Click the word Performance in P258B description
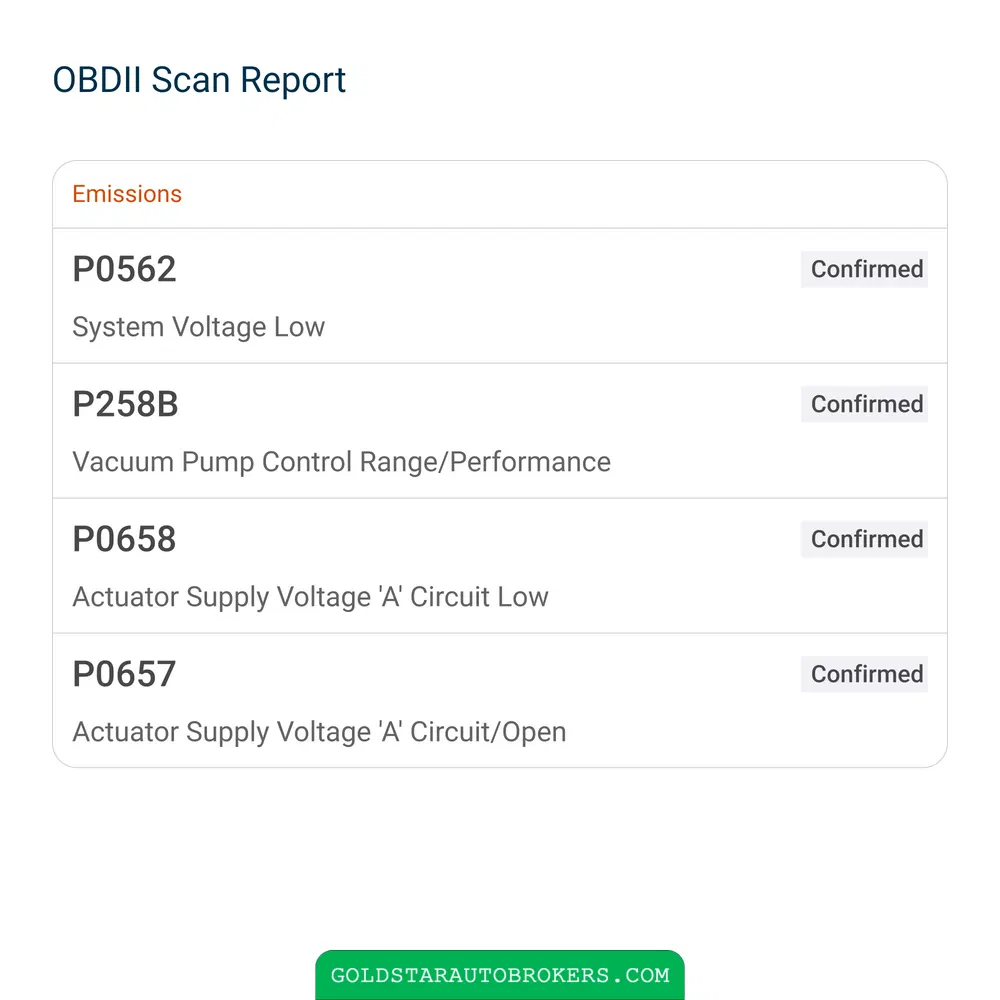 [530, 462]
